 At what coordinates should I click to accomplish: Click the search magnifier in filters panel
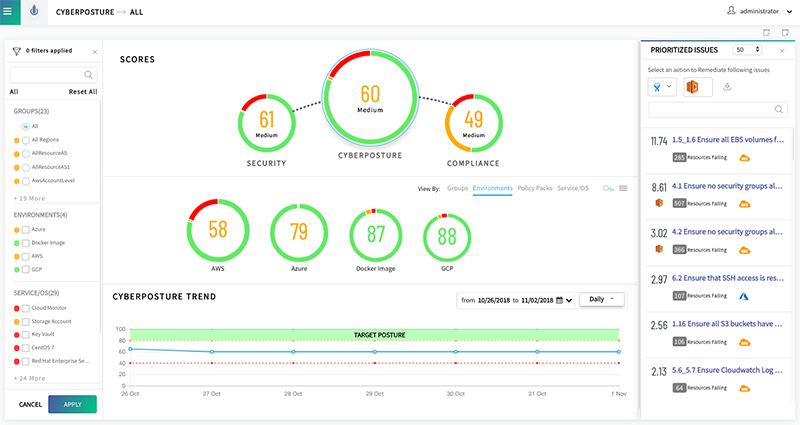coord(88,74)
